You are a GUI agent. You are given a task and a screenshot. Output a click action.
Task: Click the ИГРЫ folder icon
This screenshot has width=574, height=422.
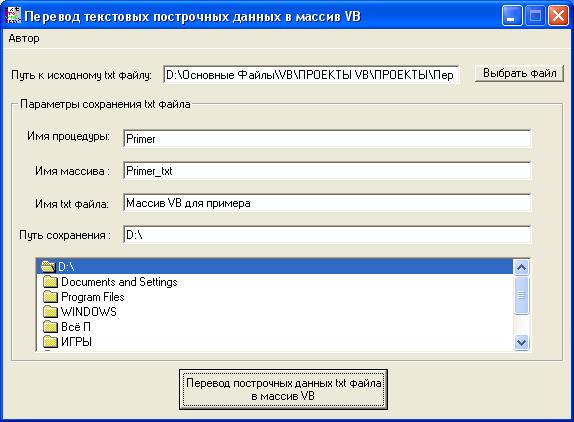point(51,342)
